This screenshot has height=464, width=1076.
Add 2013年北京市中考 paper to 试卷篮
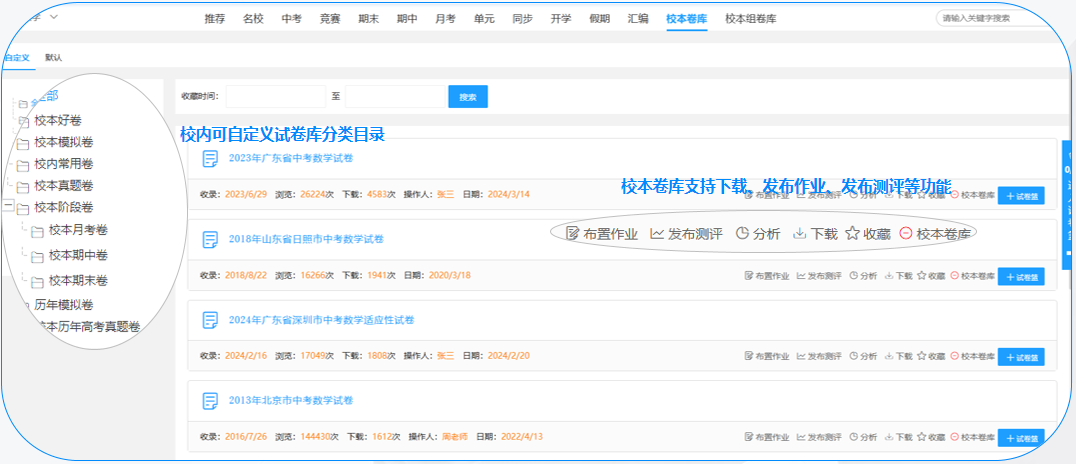tap(1021, 437)
